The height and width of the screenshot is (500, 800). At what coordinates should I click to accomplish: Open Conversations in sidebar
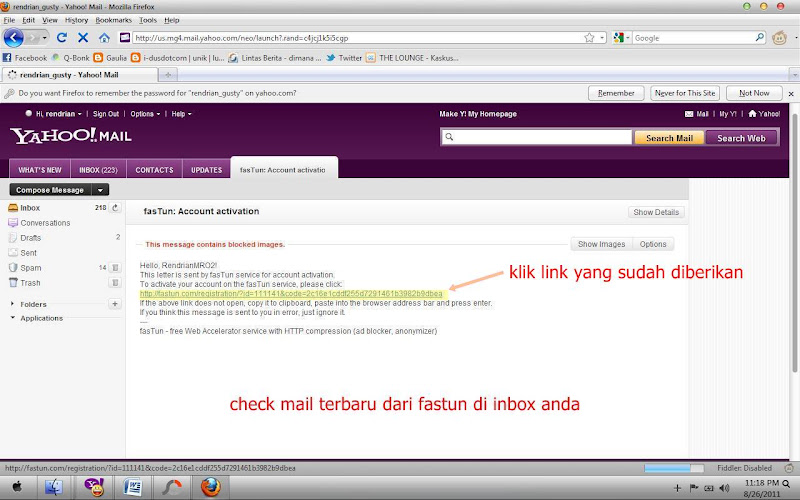[45, 223]
